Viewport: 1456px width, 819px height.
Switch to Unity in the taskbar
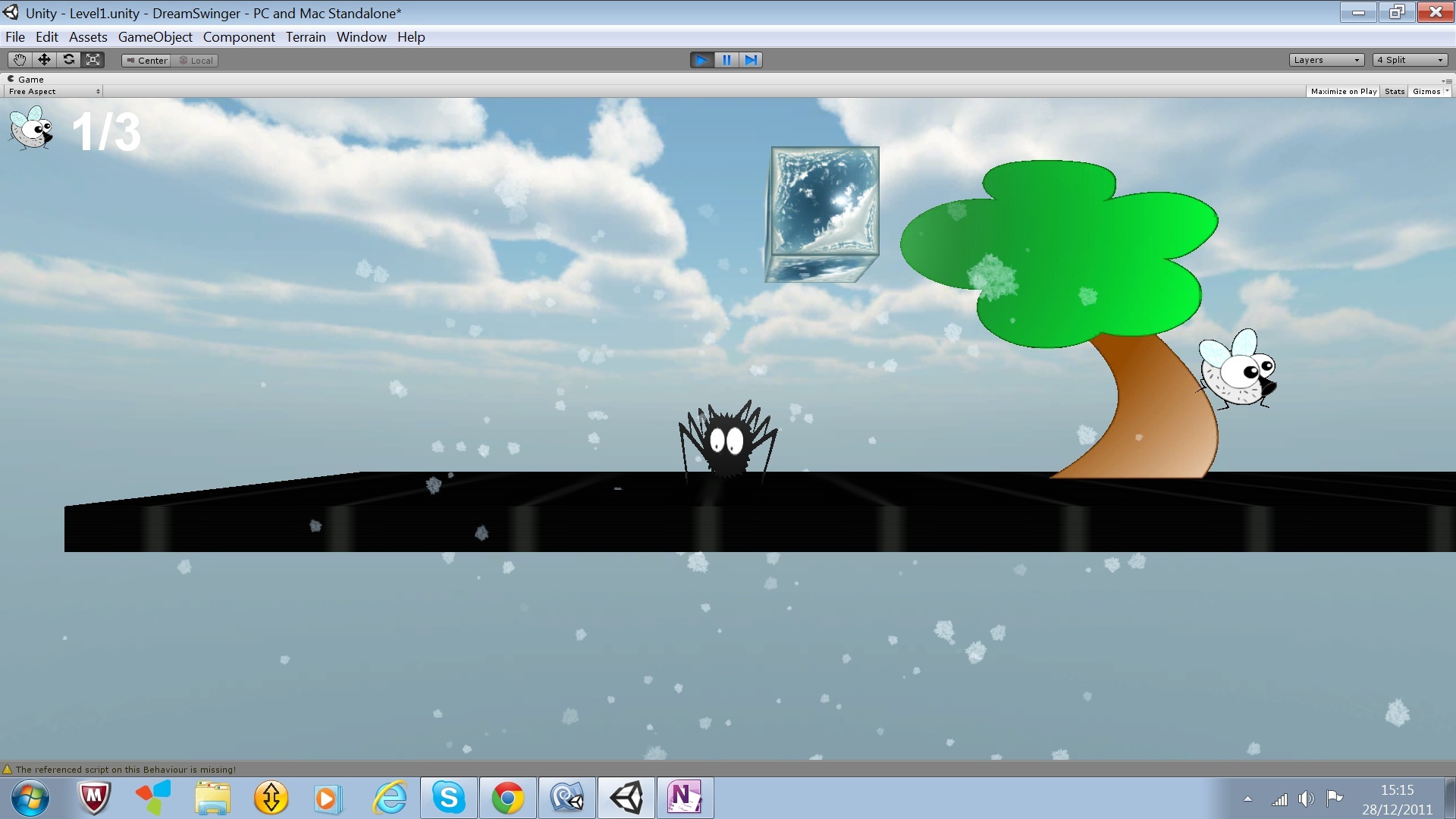(626, 798)
